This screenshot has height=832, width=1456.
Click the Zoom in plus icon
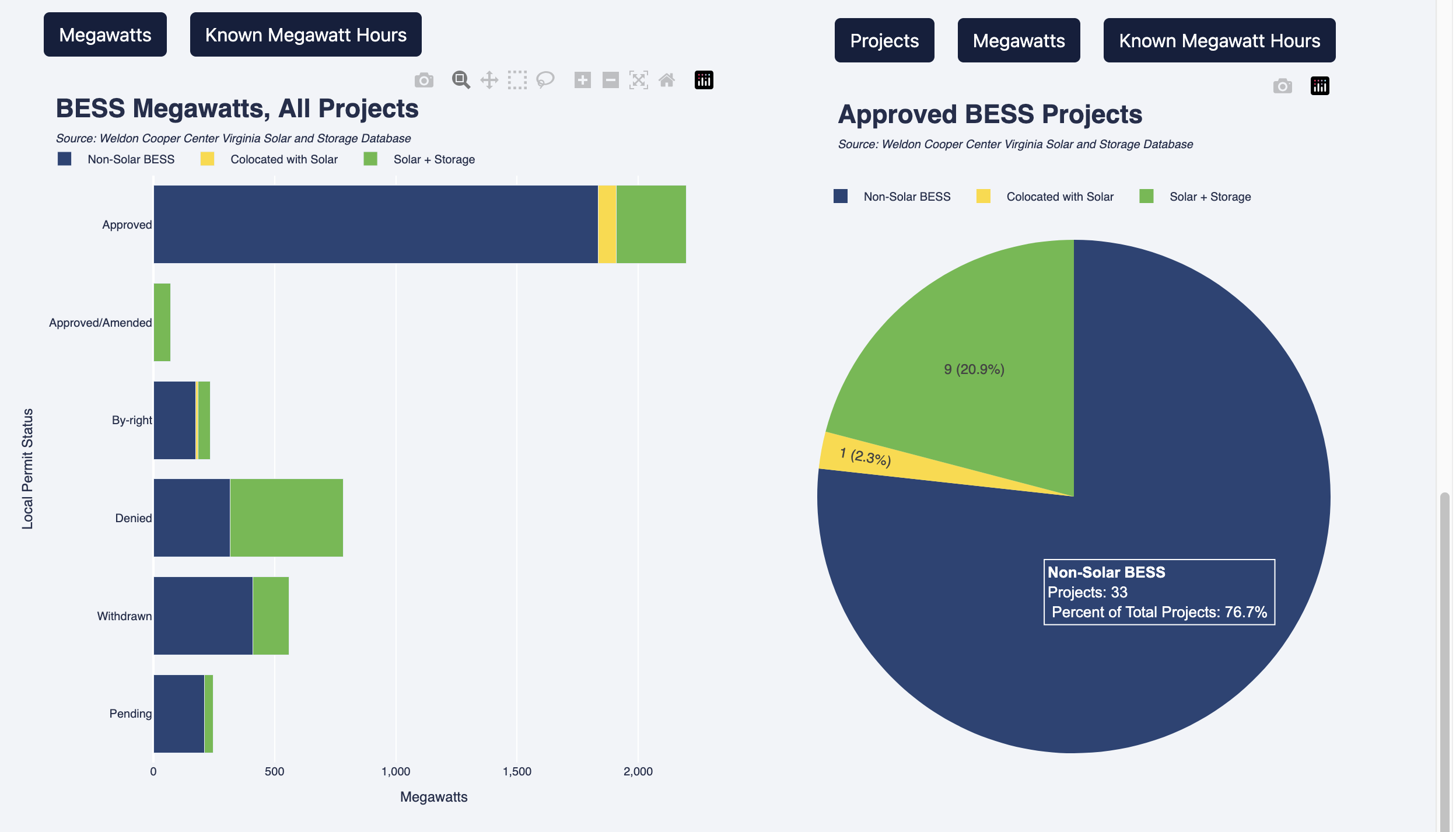pyautogui.click(x=582, y=80)
